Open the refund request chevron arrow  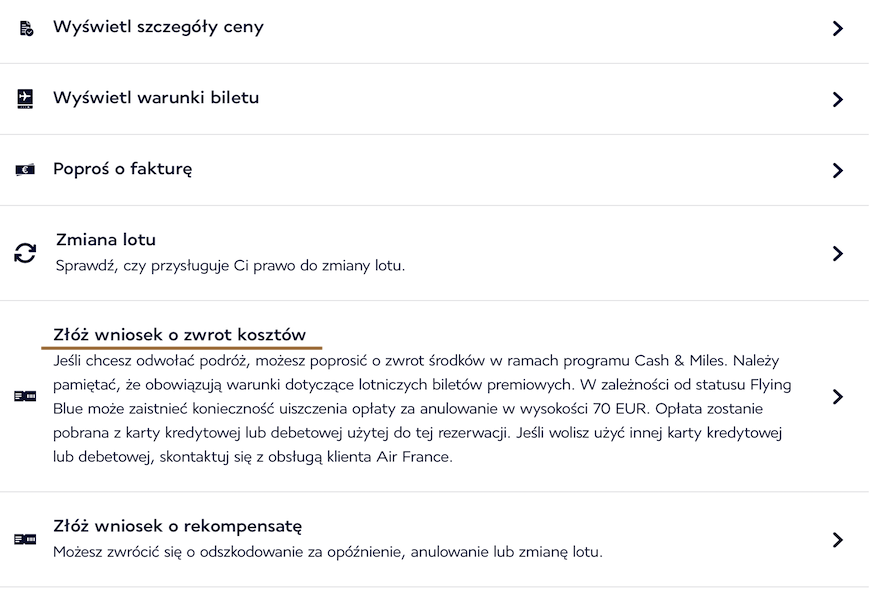click(837, 397)
